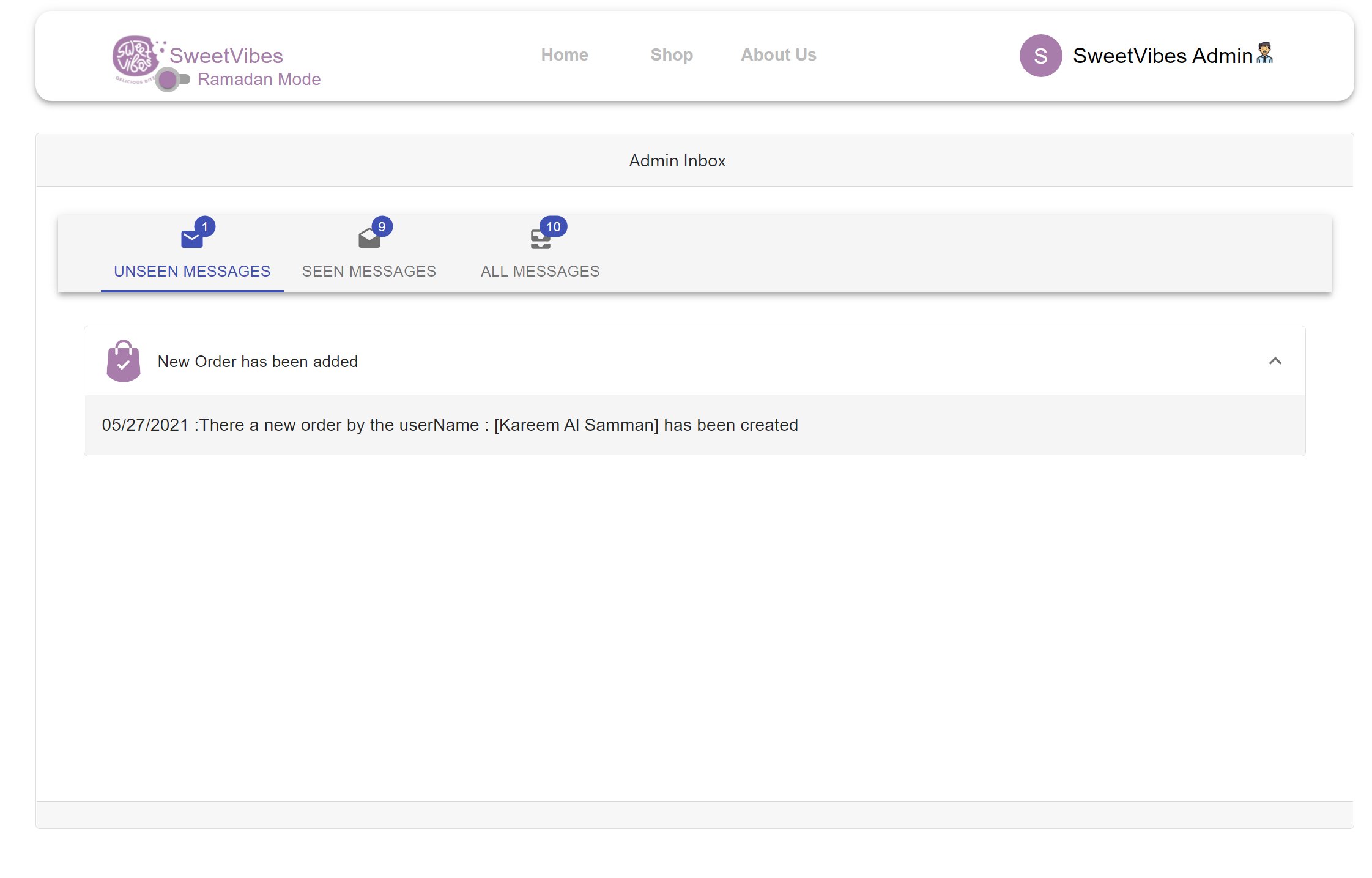
Task: Click the seen messages open-envelope icon
Action: pos(368,238)
